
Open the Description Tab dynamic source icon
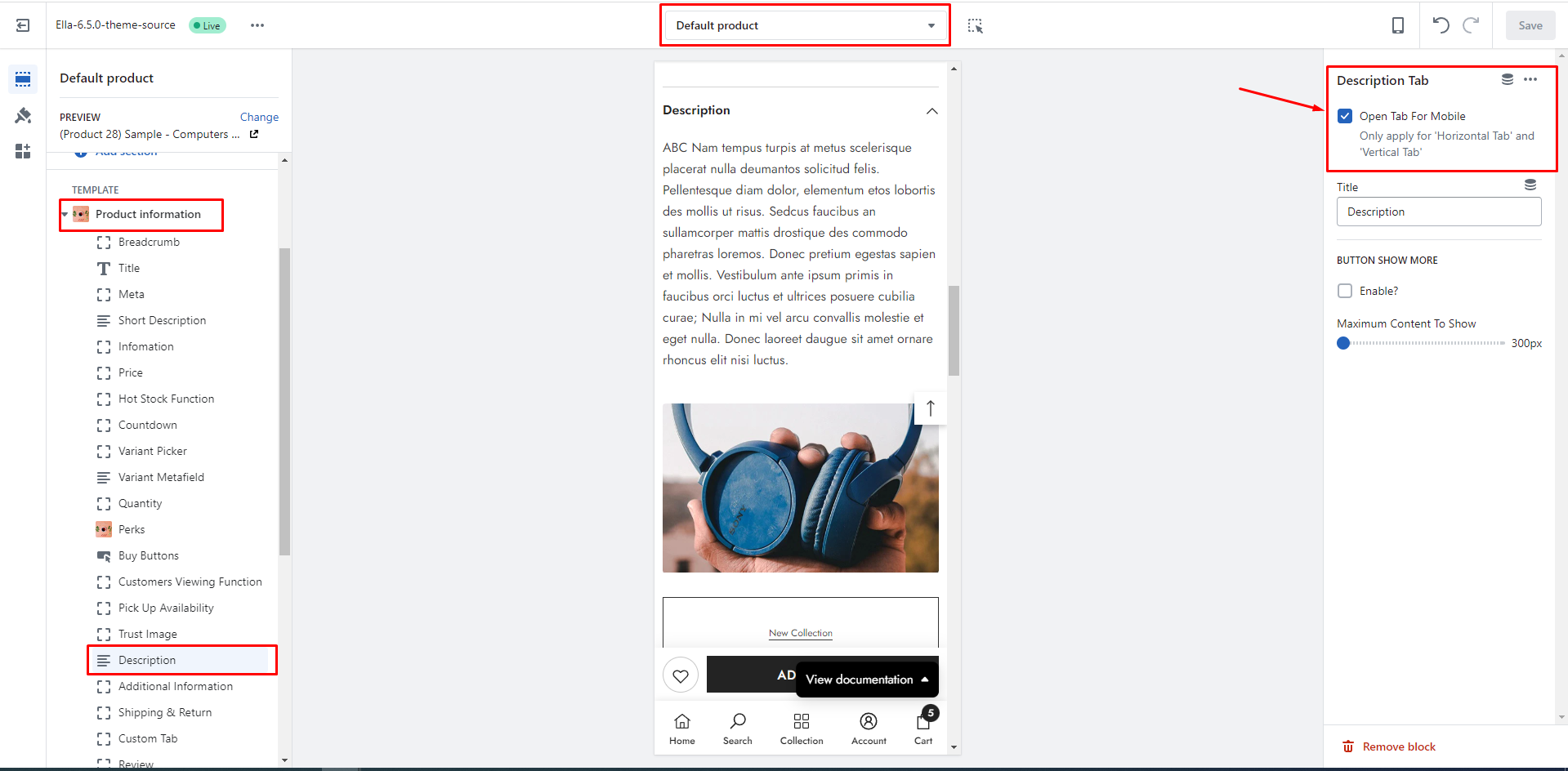pos(1508,79)
